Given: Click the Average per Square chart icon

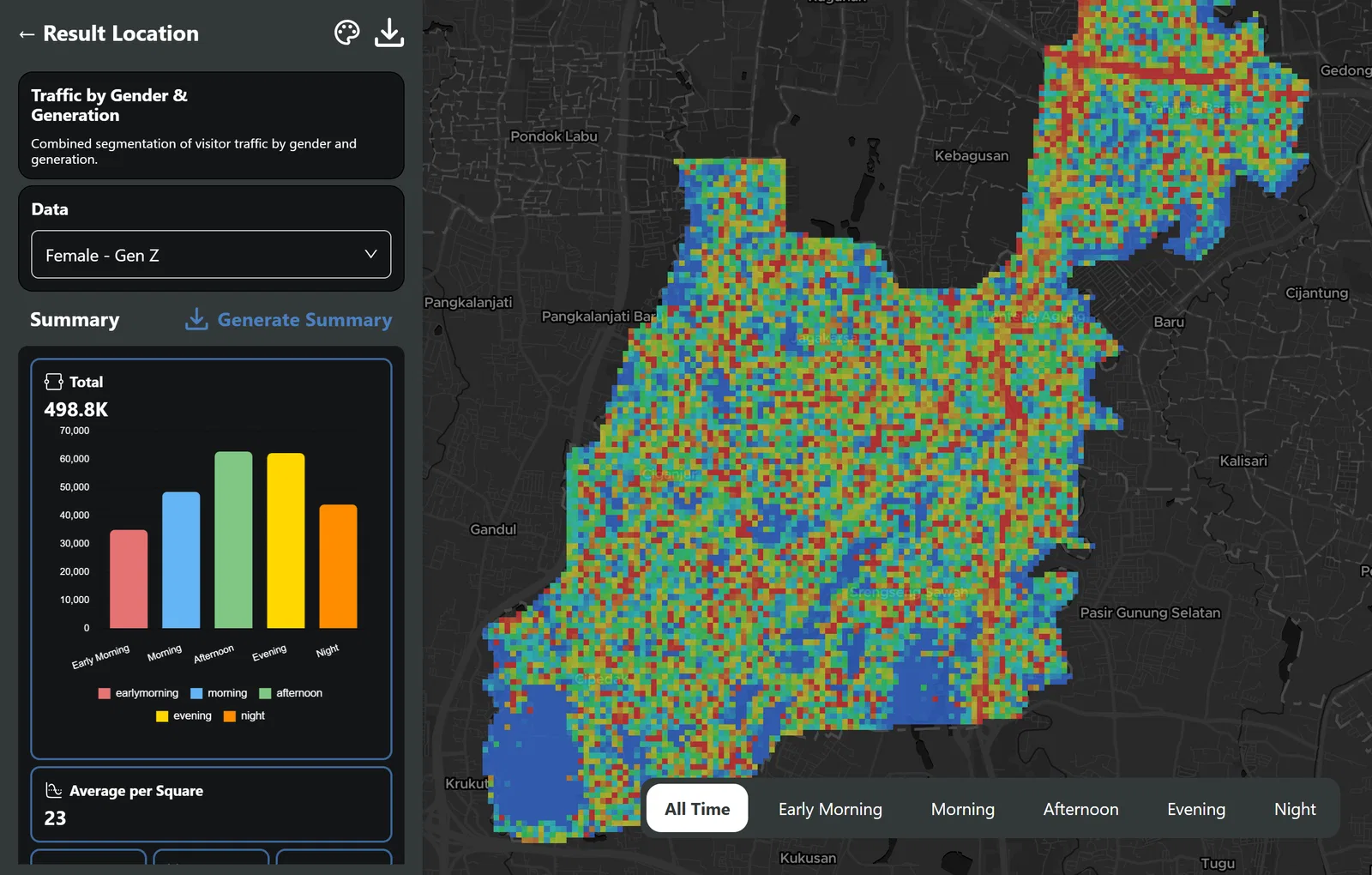Looking at the screenshot, I should coord(53,790).
